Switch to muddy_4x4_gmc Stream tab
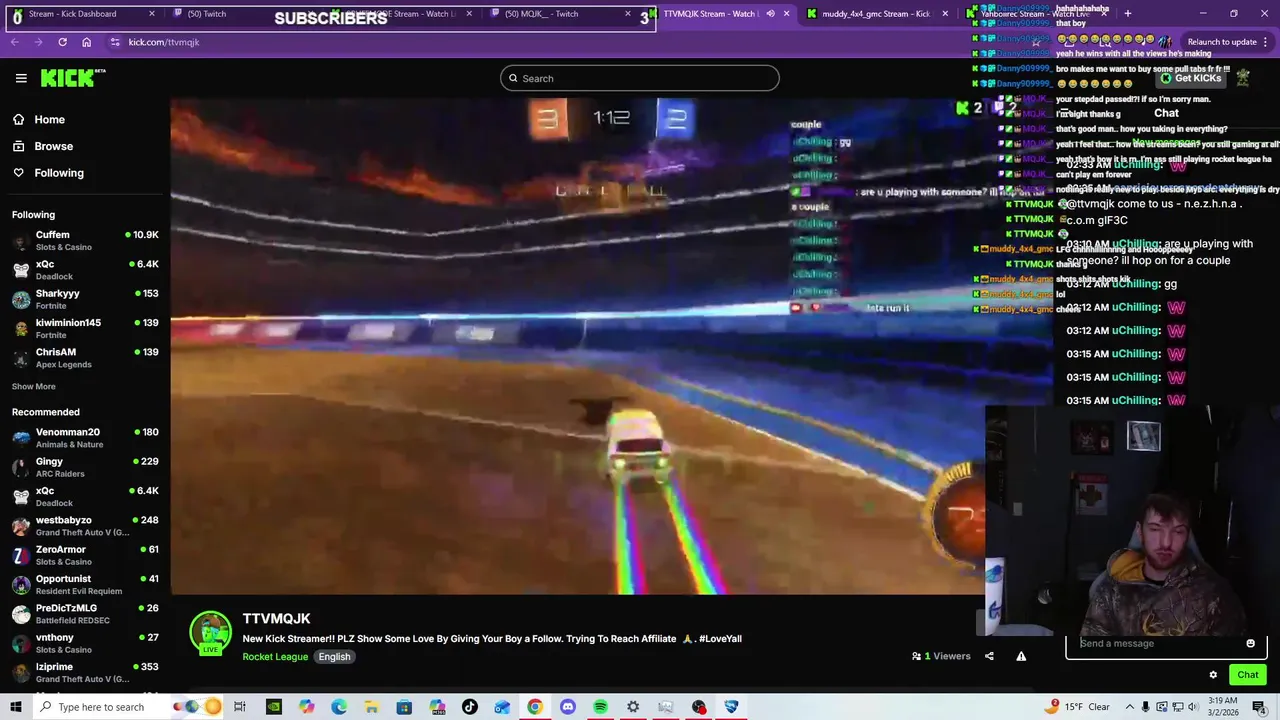Viewport: 1280px width, 720px height. tap(877, 14)
